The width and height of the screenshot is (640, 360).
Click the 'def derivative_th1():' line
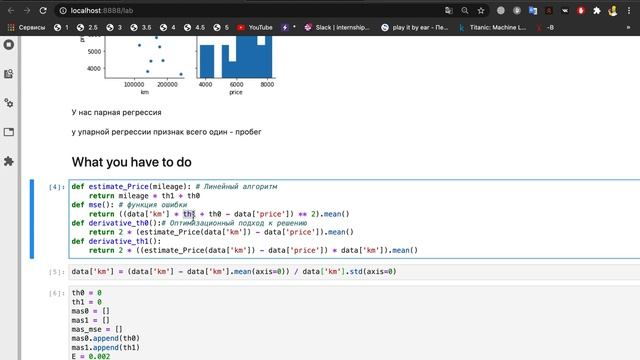[x=116, y=241]
